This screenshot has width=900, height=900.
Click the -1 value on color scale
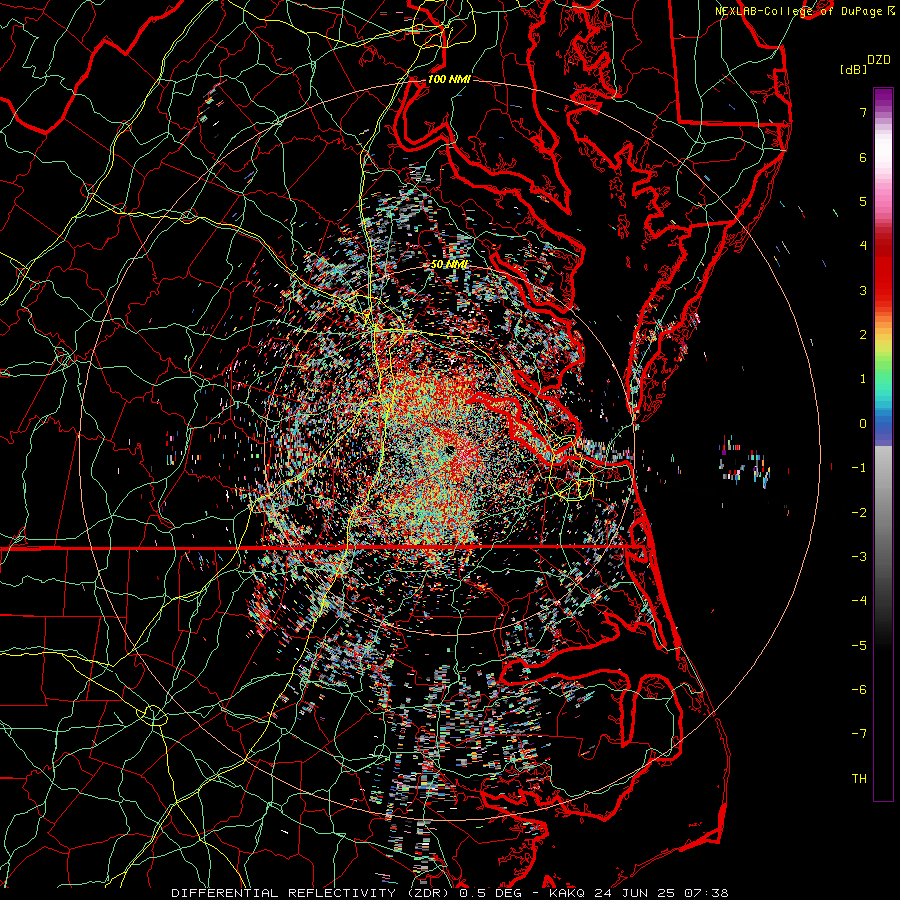point(859,468)
